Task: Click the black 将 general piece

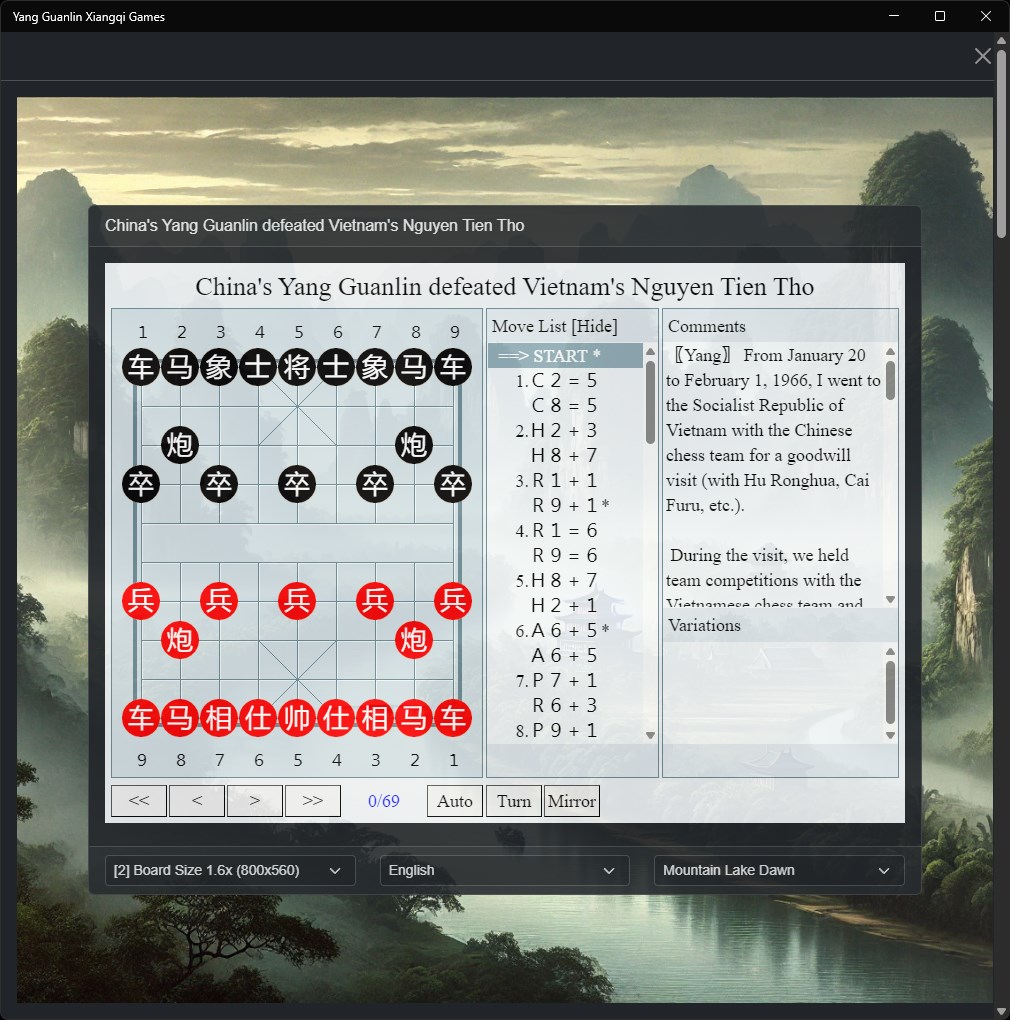Action: pyautogui.click(x=297, y=367)
